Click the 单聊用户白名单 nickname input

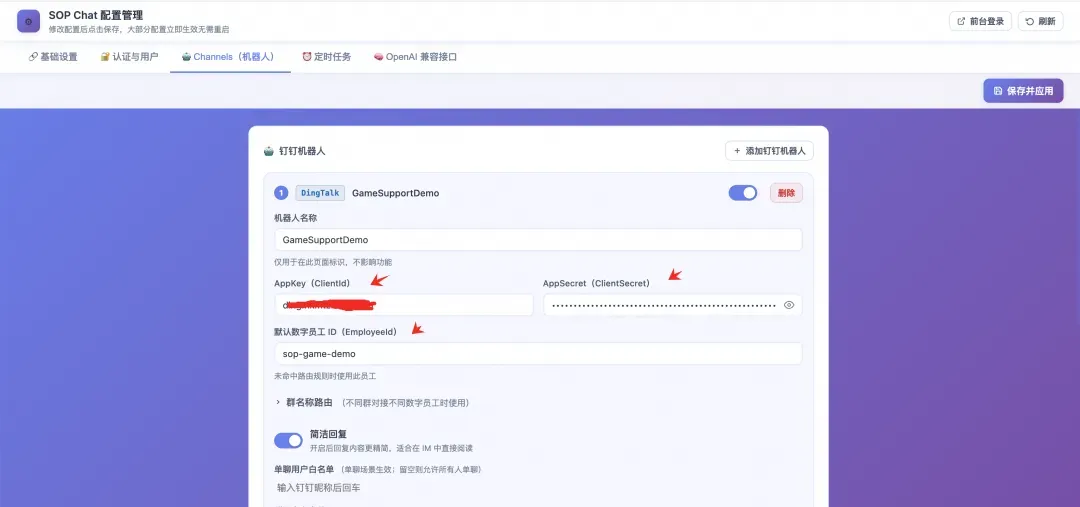click(x=538, y=488)
